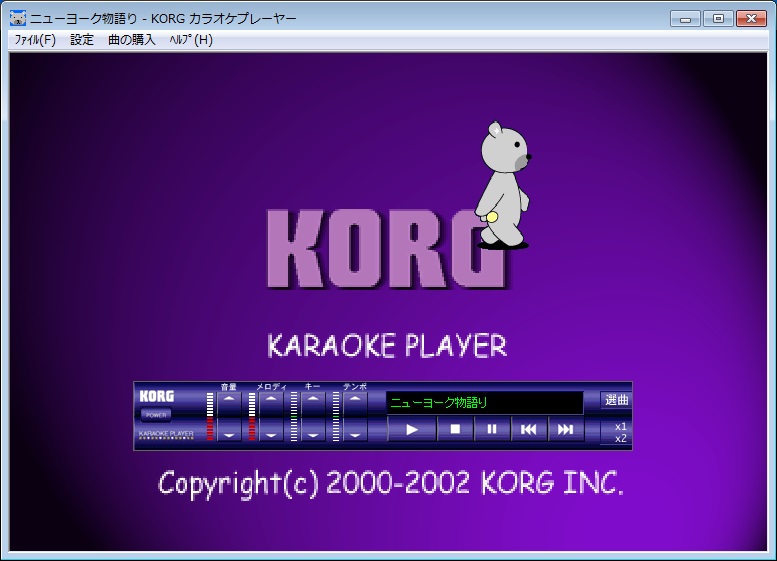777x561 pixels.
Task: Click the song title display ニューヨーク物語り
Action: [485, 402]
